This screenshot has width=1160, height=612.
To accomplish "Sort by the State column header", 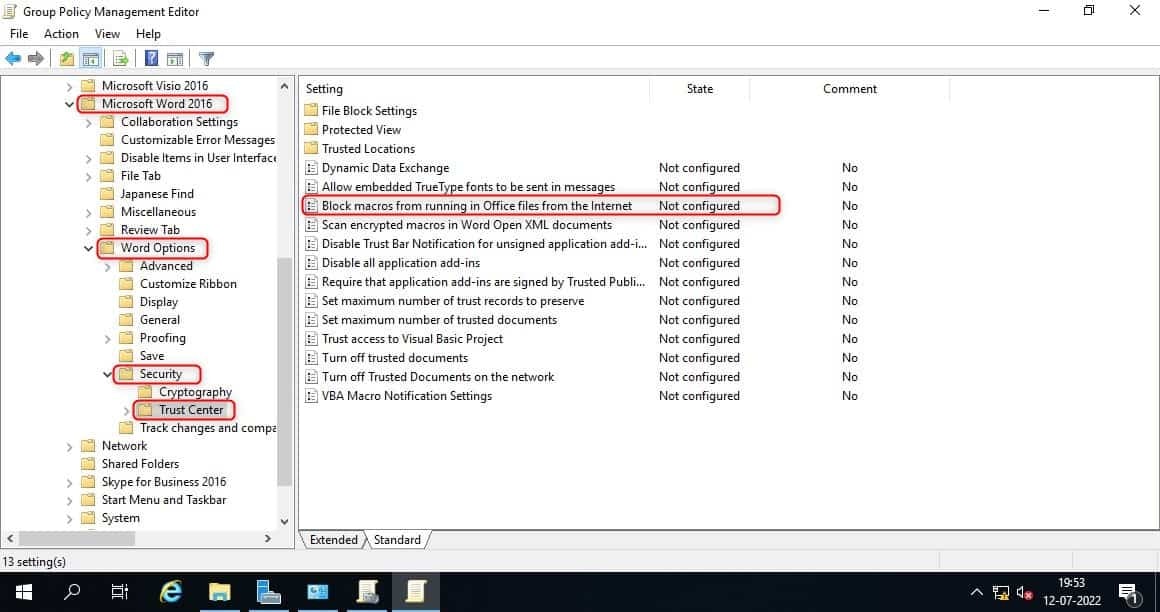I will pyautogui.click(x=700, y=89).
